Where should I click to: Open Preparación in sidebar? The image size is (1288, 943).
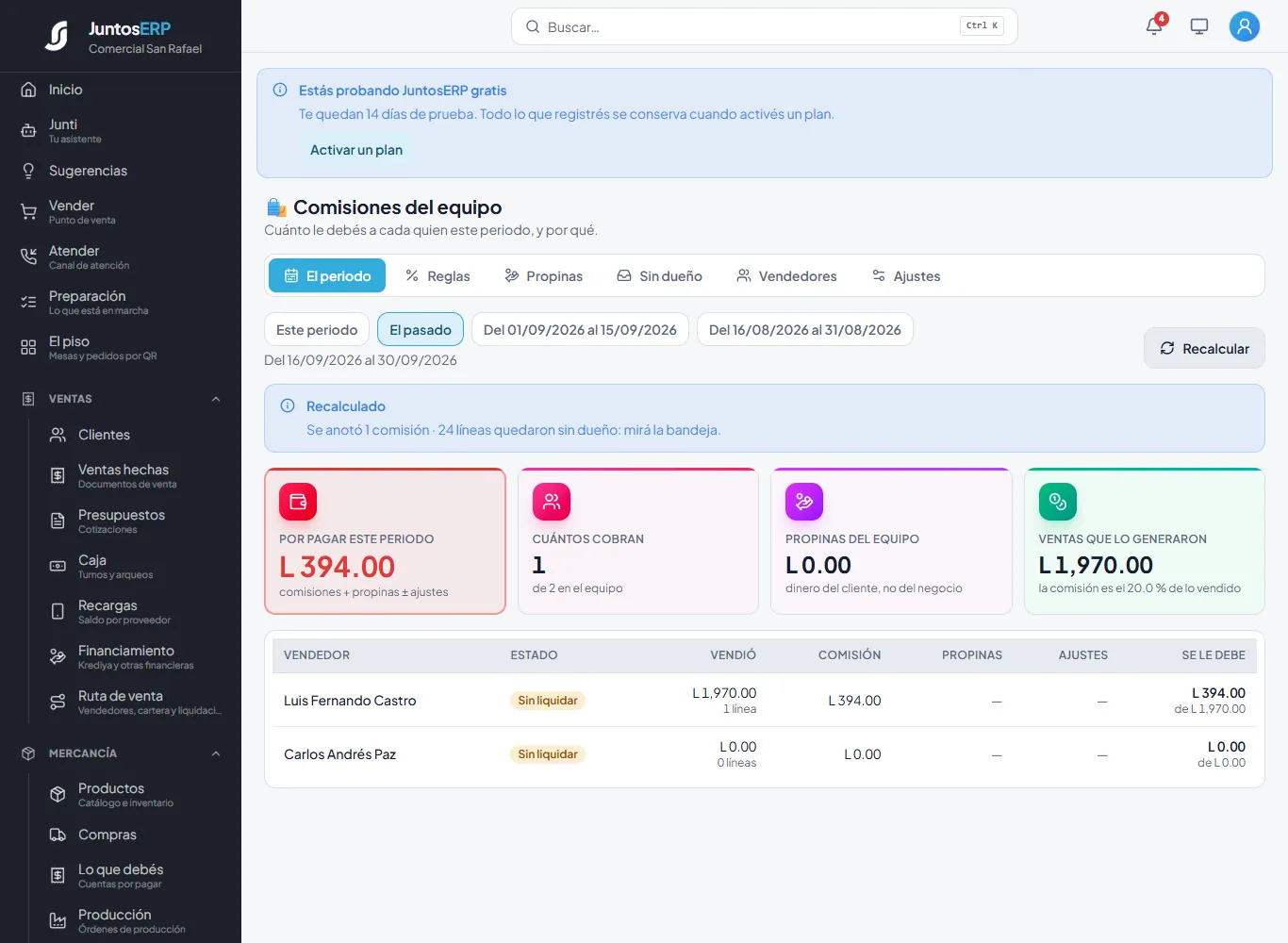click(121, 302)
